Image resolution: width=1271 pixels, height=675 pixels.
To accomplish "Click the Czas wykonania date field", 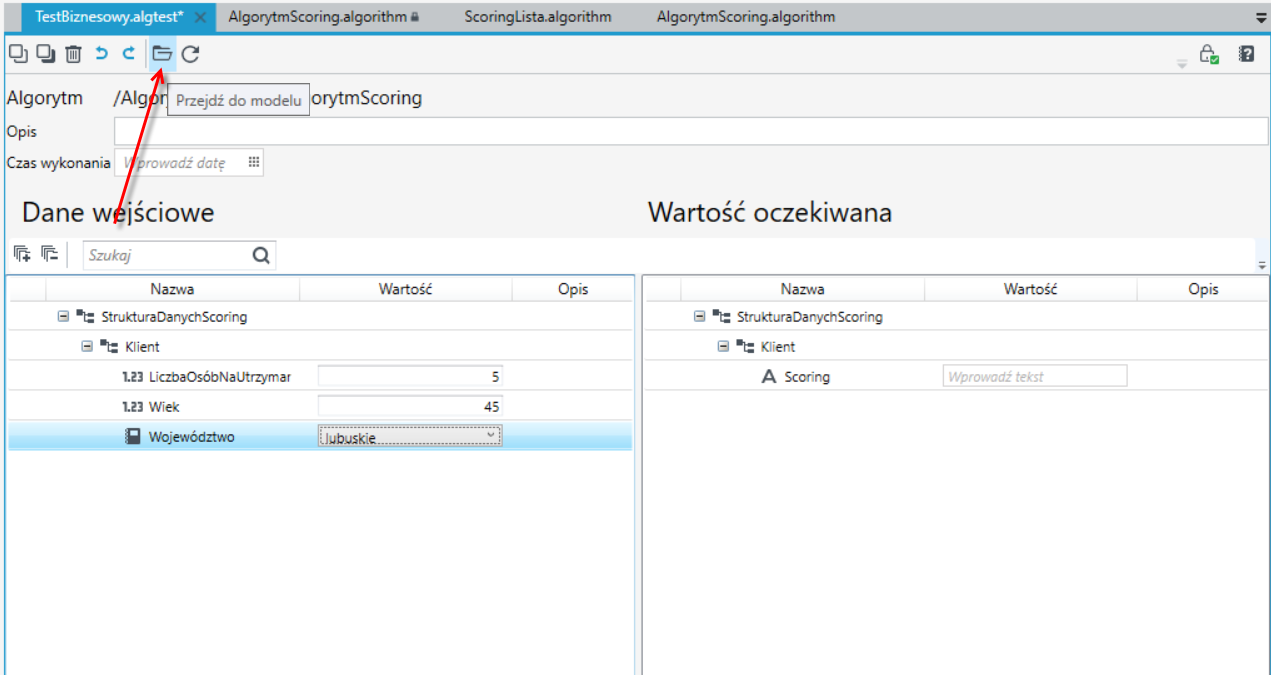I will pyautogui.click(x=190, y=162).
